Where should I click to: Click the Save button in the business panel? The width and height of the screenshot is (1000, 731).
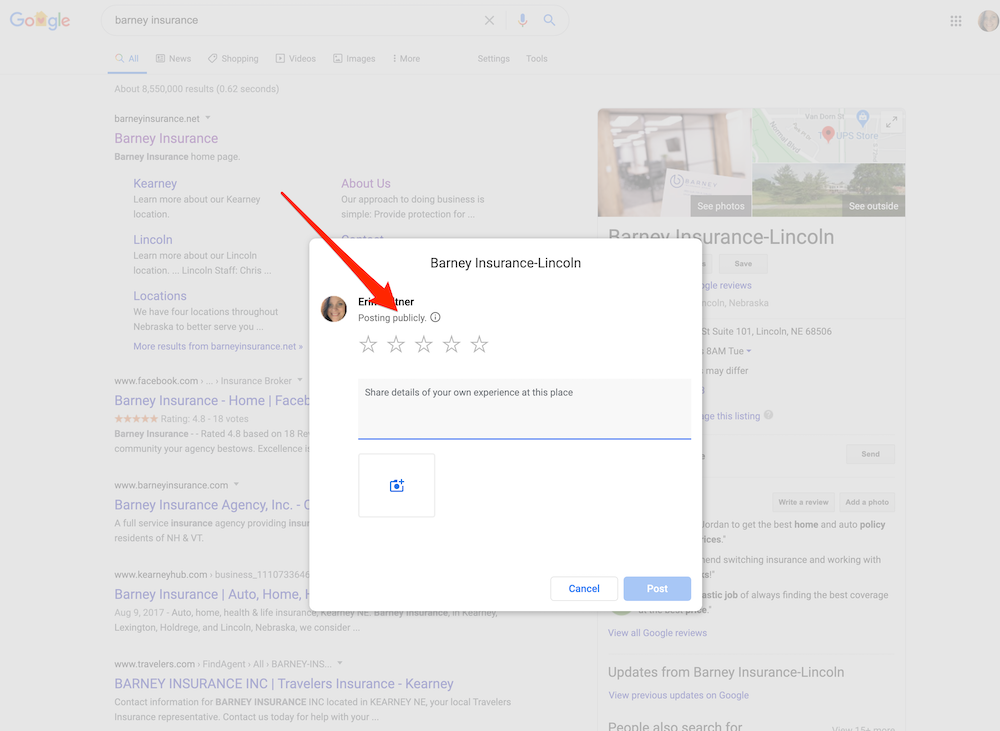click(x=743, y=263)
